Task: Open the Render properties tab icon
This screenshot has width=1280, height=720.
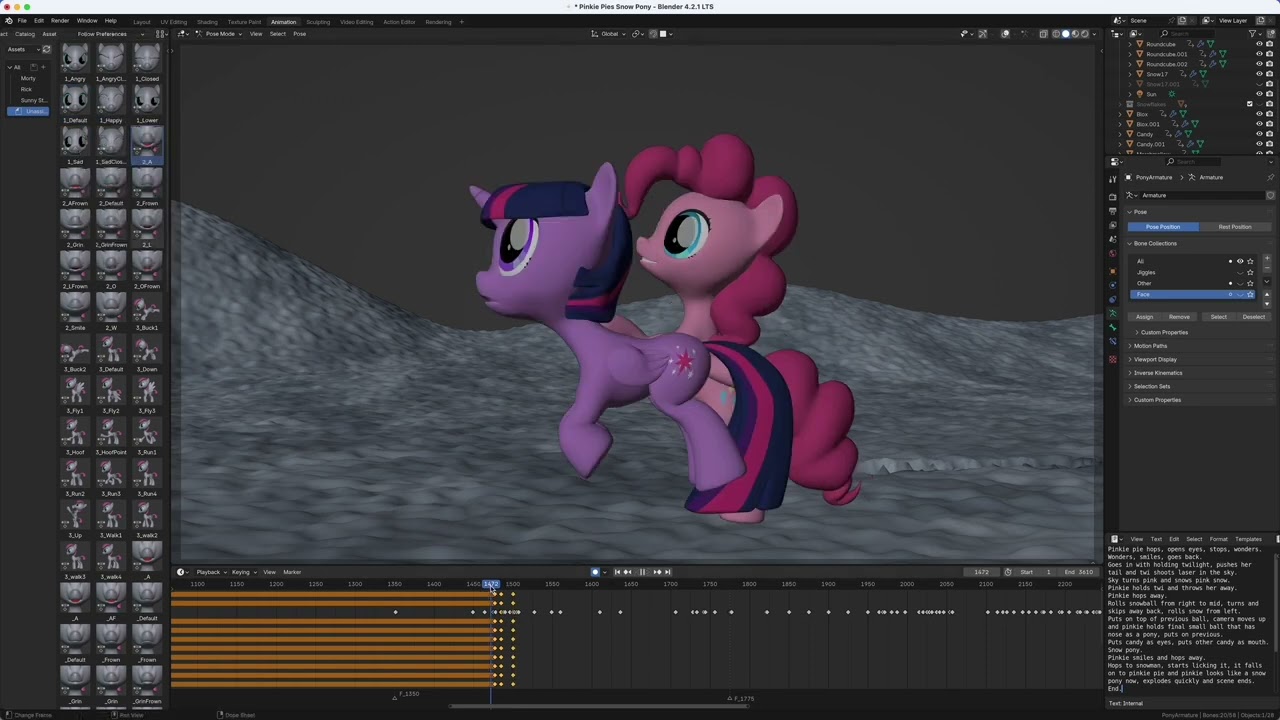Action: click(1112, 197)
